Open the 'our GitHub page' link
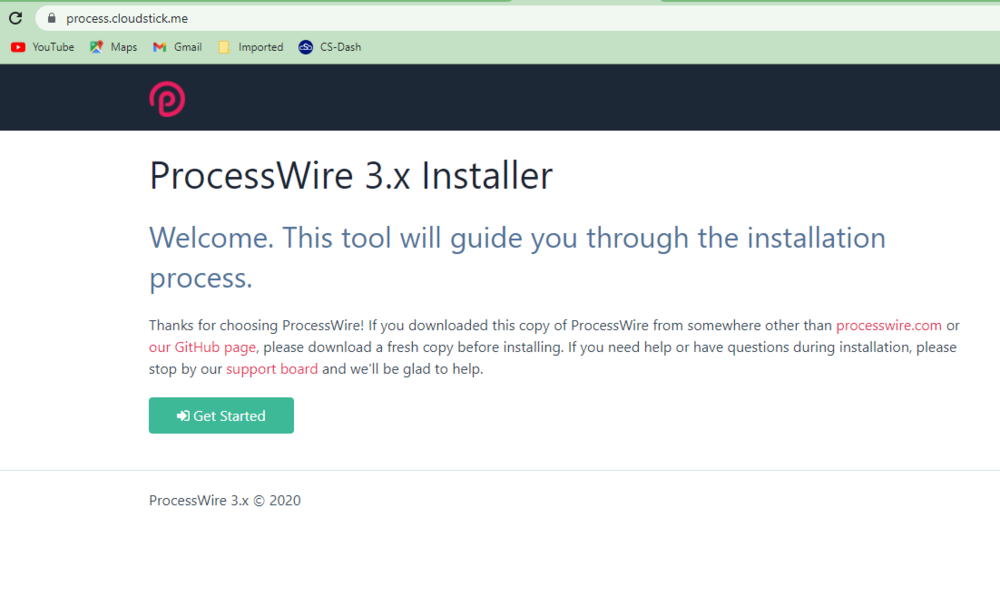 203,347
